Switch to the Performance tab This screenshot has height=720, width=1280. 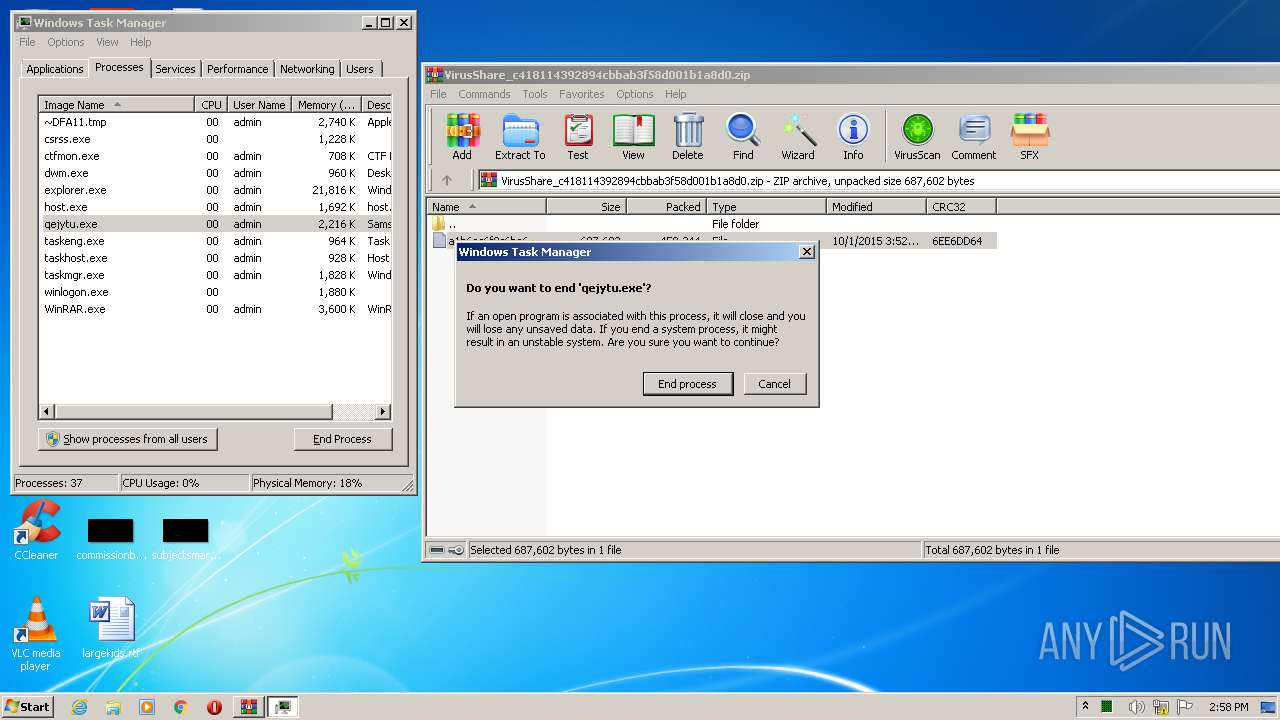pos(238,69)
